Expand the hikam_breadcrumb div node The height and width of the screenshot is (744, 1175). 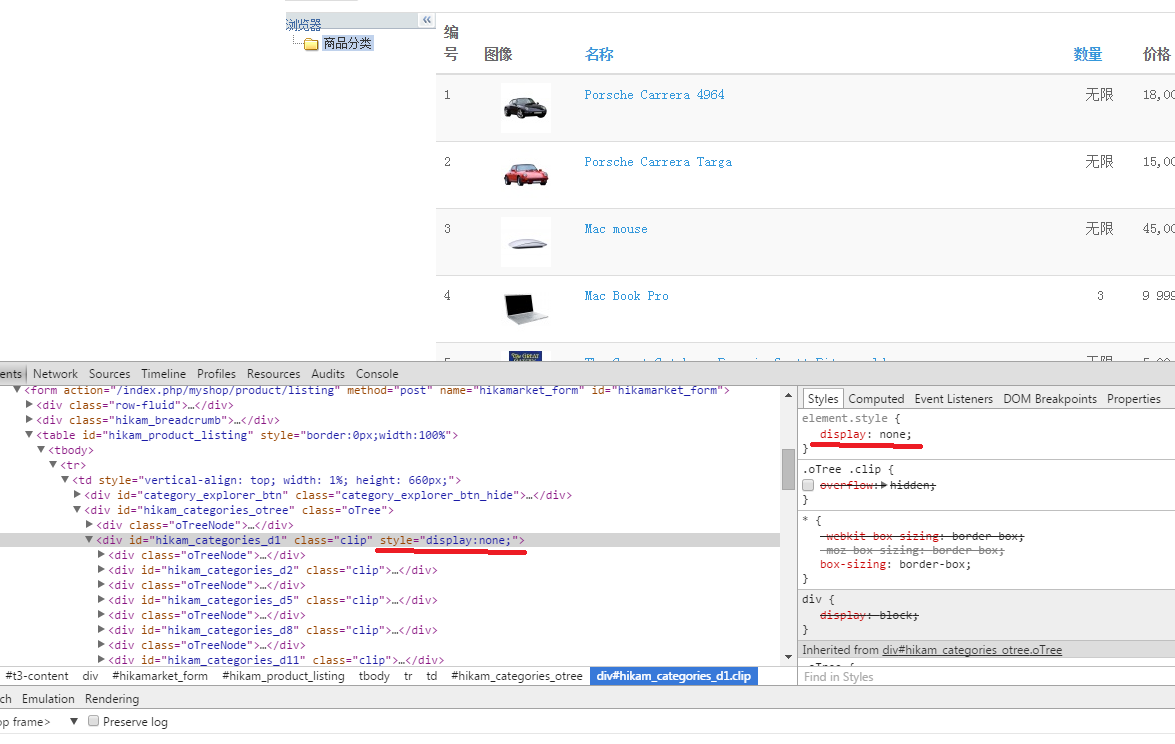click(x=29, y=420)
